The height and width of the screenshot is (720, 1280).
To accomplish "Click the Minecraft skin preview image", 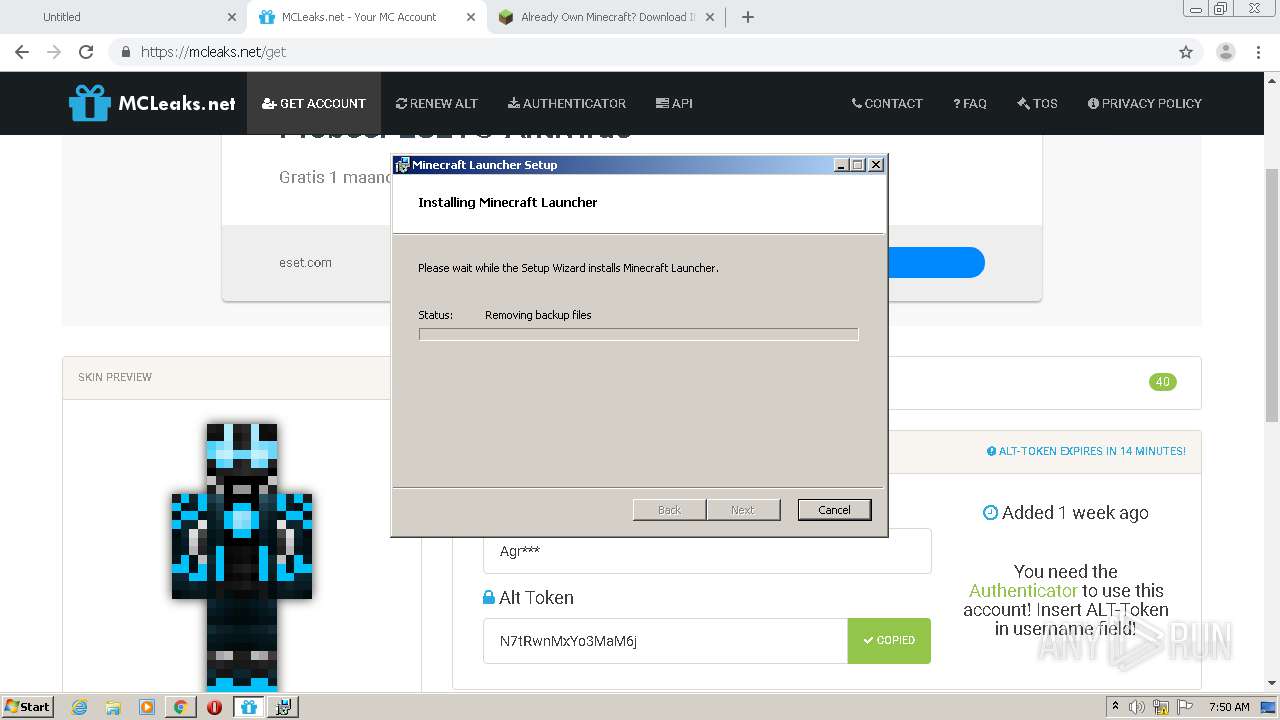I will click(x=242, y=556).
